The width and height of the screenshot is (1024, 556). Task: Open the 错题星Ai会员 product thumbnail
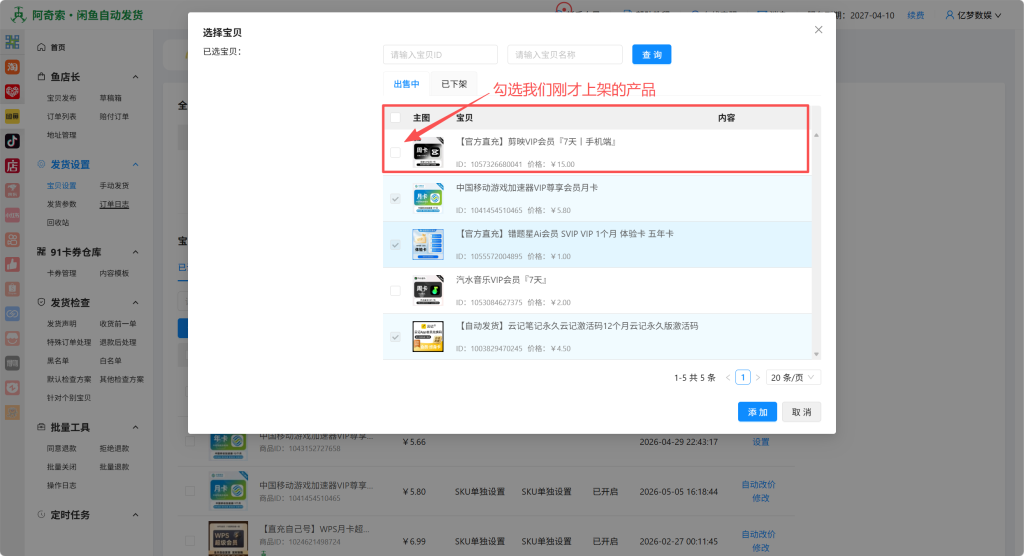(x=428, y=244)
